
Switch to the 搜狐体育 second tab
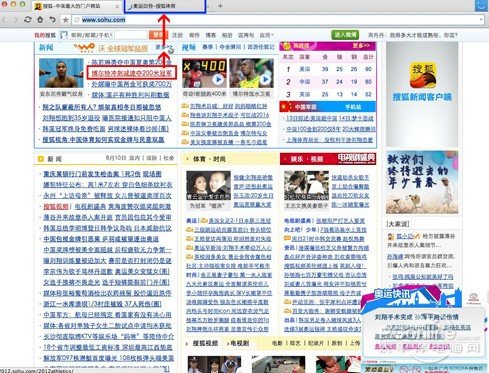click(x=165, y=6)
